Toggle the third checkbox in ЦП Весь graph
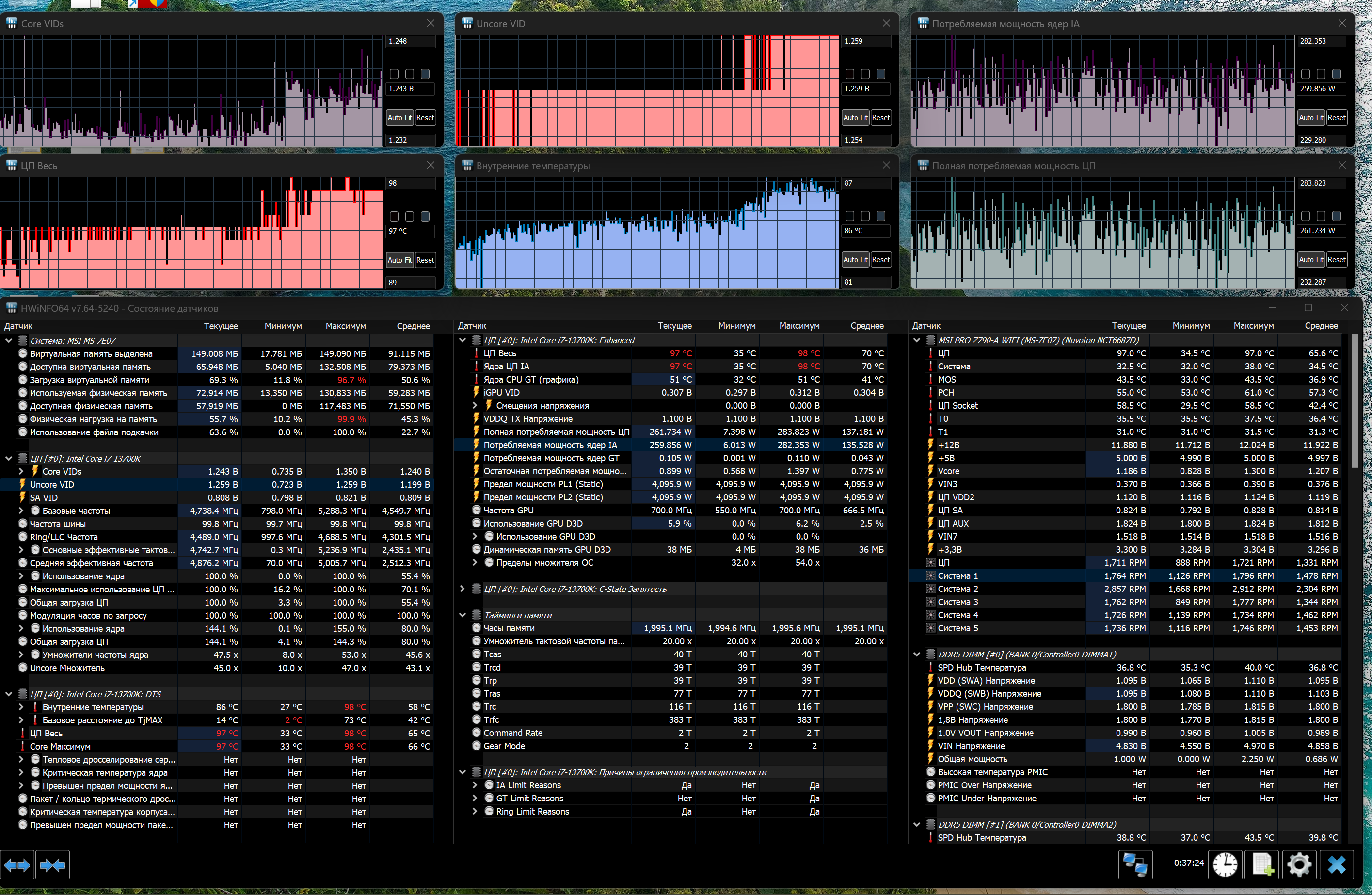This screenshot has height=895, width=1372. pyautogui.click(x=425, y=216)
